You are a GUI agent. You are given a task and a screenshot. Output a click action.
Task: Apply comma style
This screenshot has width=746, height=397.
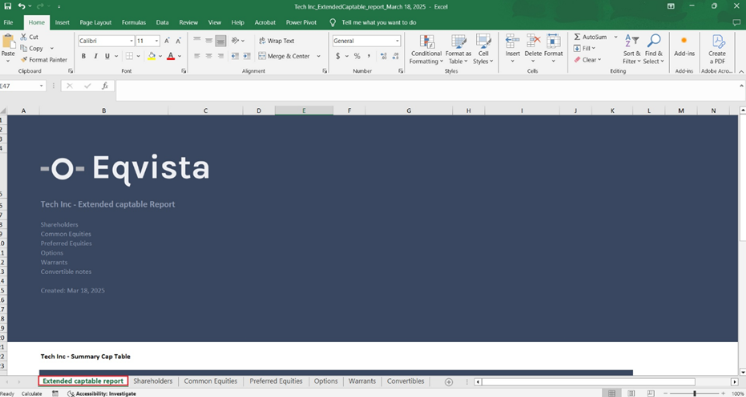click(369, 56)
